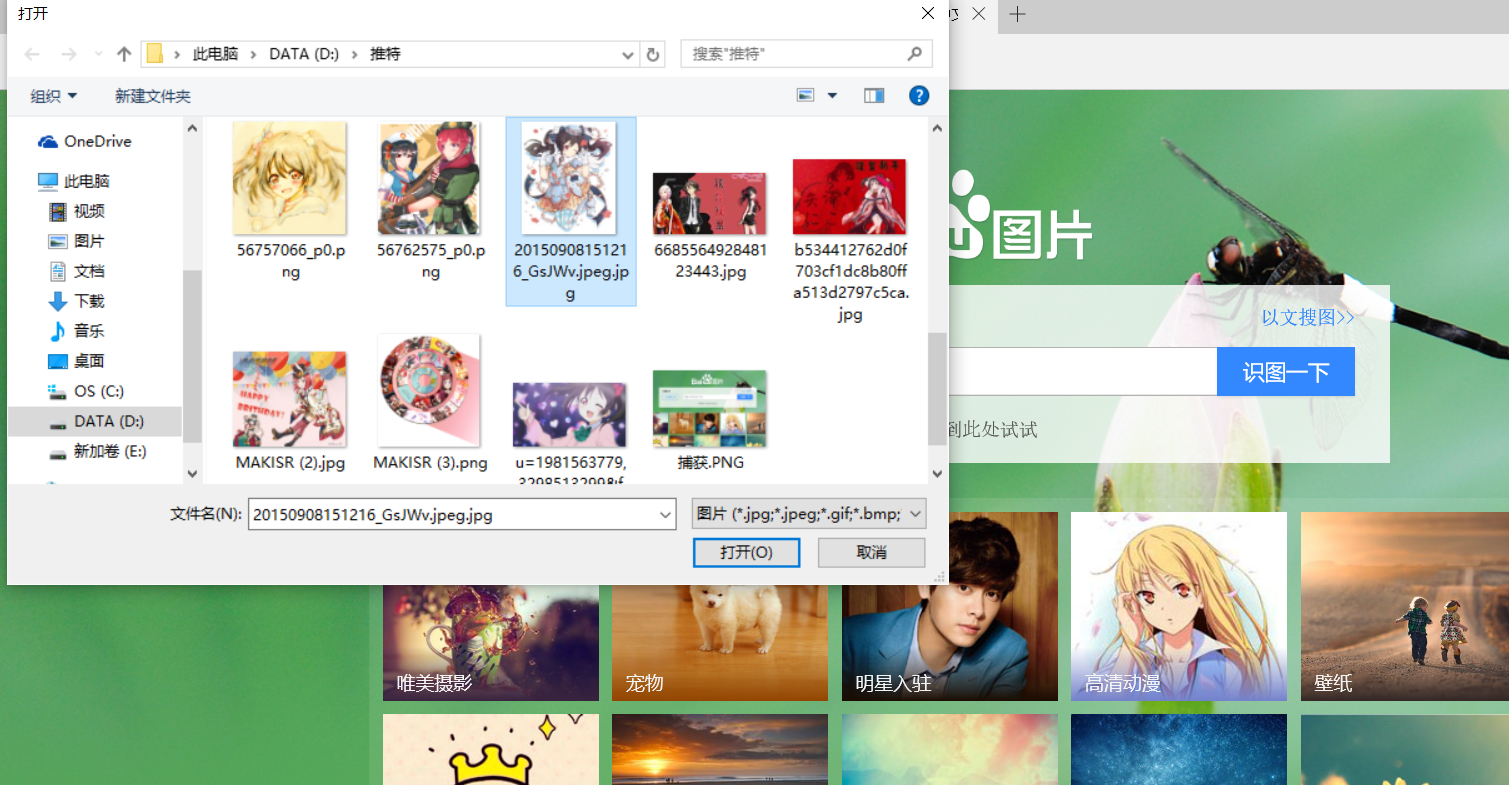Close the current browser tab

[x=979, y=14]
